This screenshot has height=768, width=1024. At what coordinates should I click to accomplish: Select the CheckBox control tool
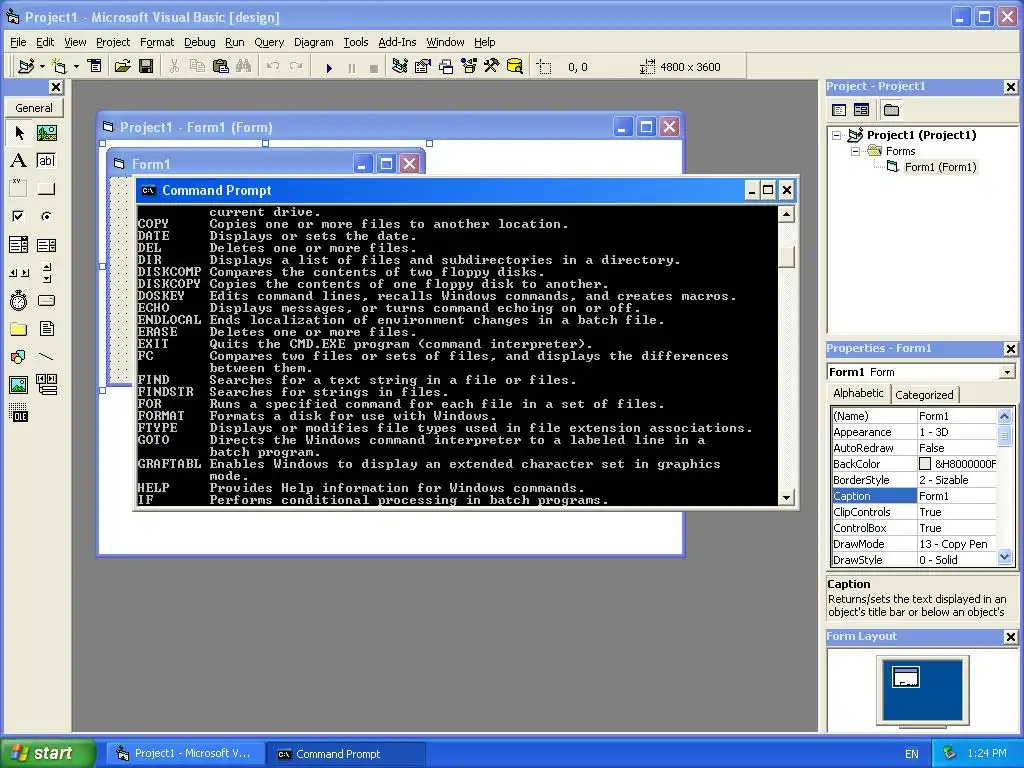click(x=19, y=216)
